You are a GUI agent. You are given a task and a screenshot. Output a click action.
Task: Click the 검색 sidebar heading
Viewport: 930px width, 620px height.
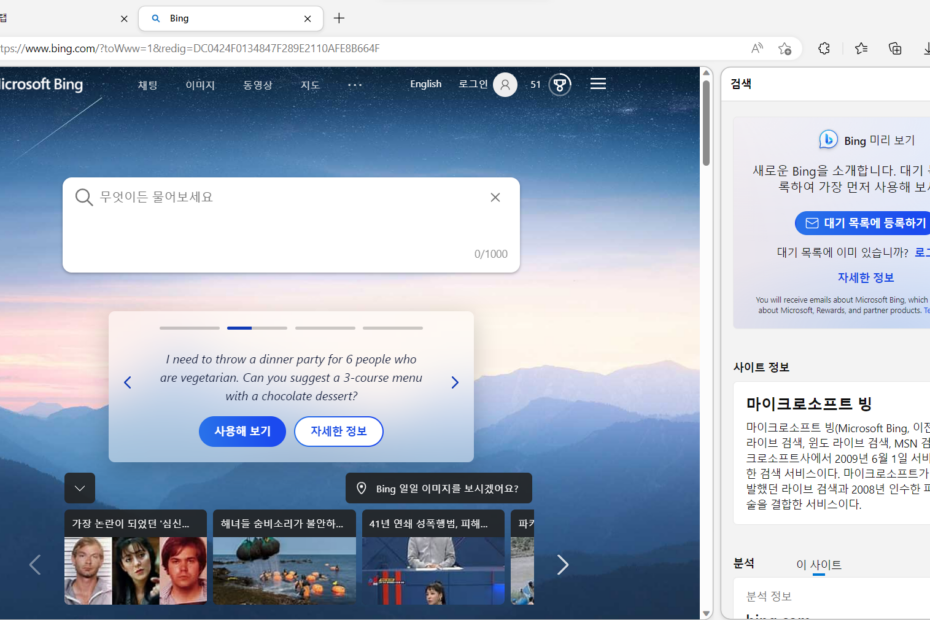(x=741, y=84)
